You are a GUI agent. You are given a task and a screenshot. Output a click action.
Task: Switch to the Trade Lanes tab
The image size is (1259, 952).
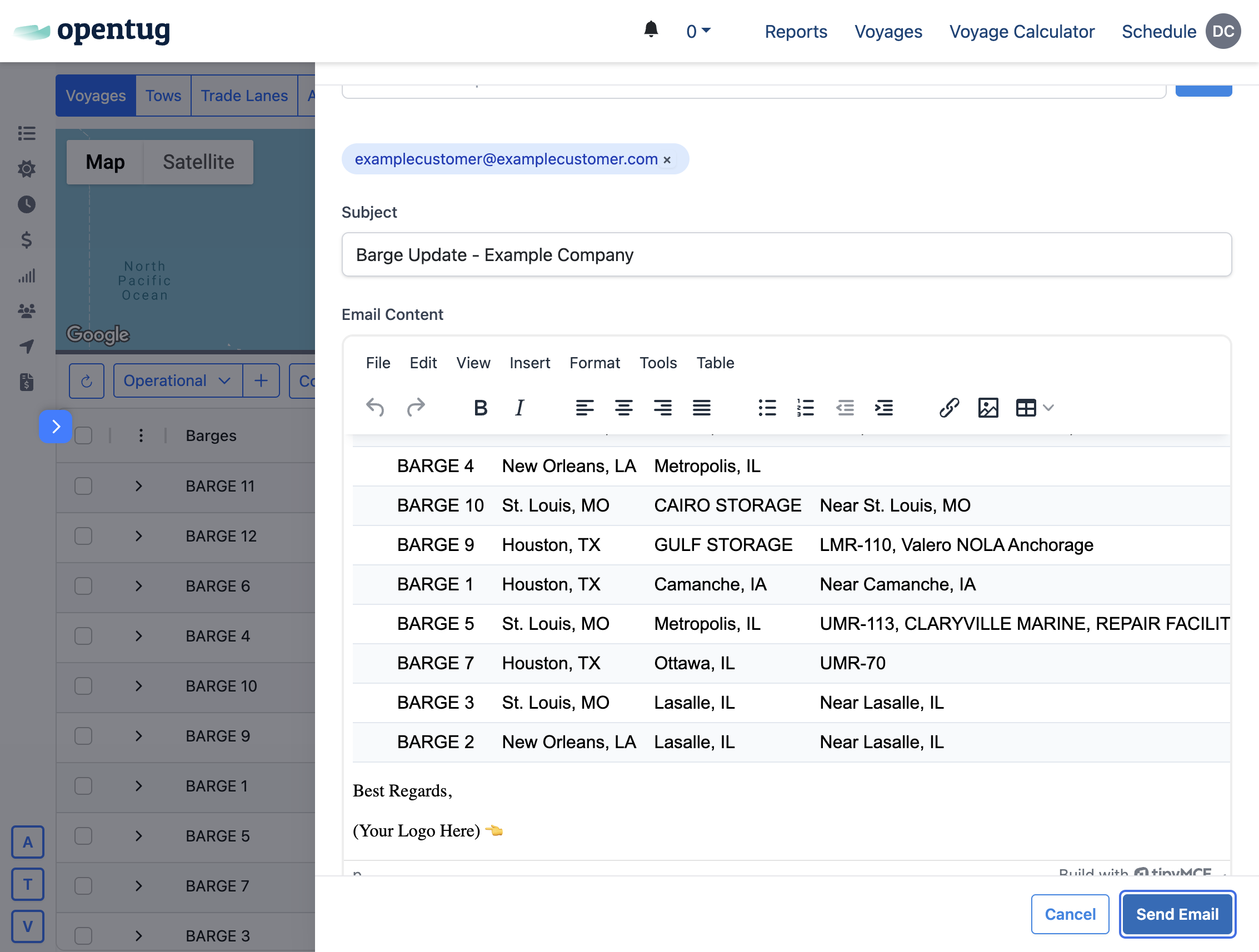point(244,96)
